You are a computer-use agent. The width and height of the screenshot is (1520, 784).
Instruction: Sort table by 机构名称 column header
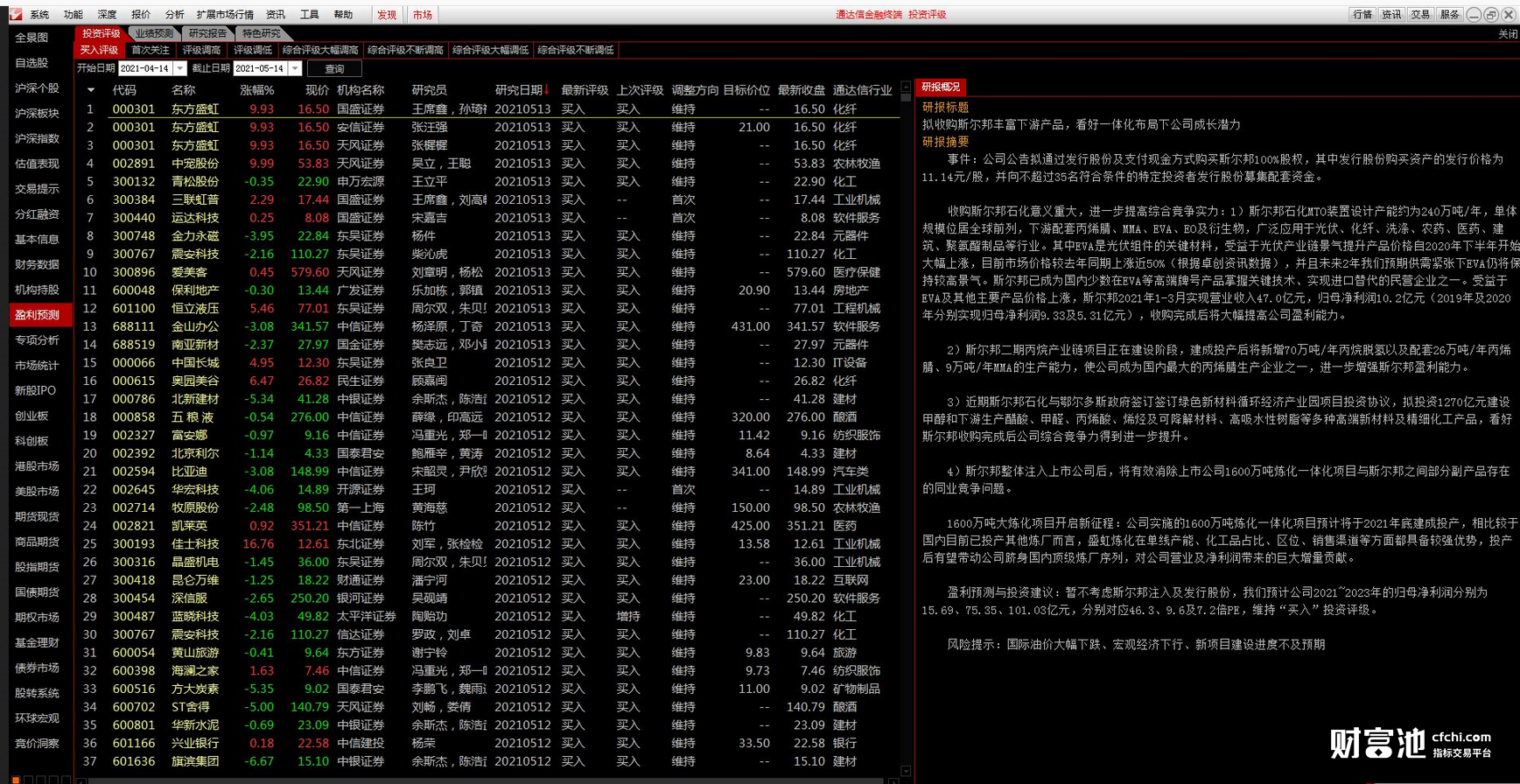tap(361, 90)
